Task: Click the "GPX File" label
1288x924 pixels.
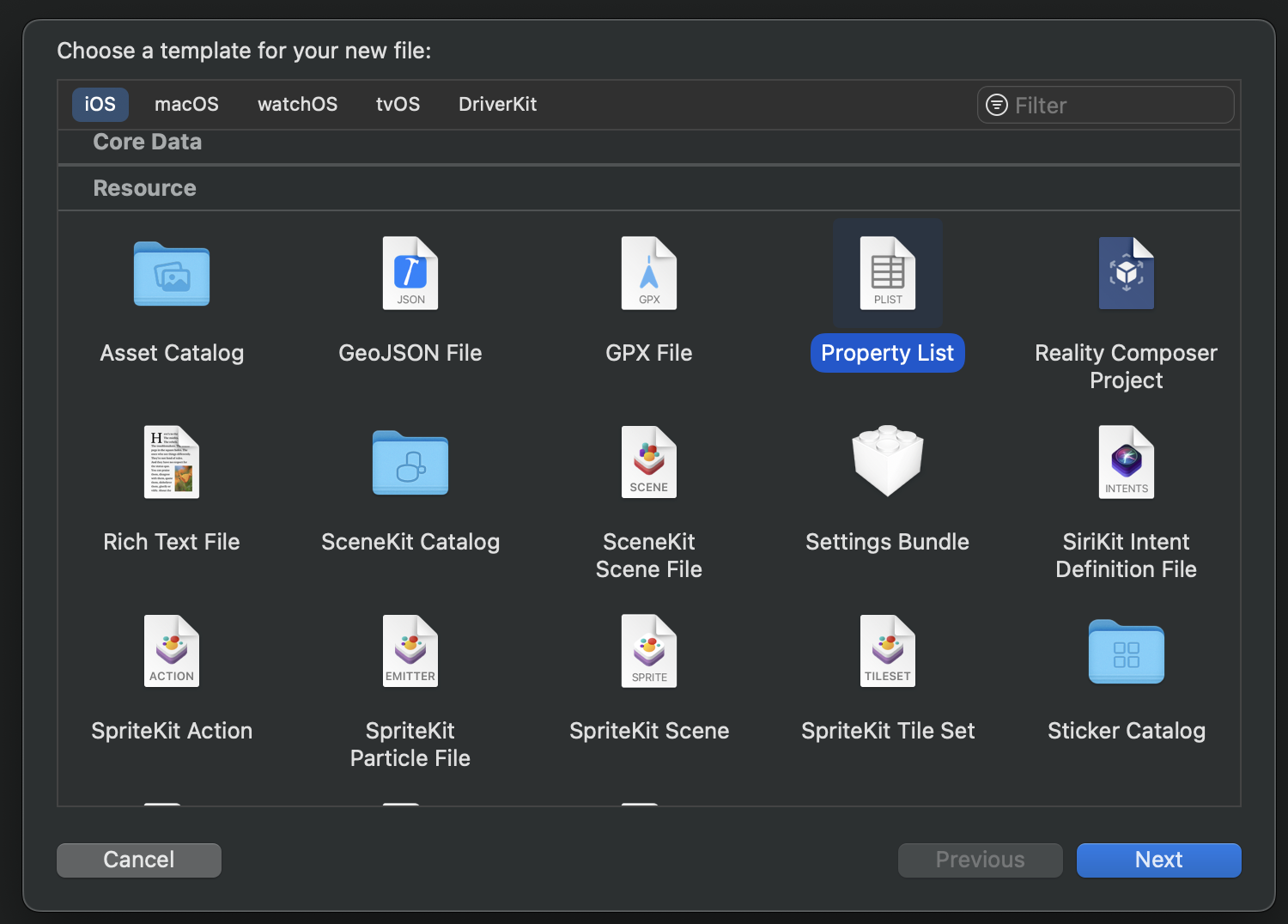Action: [649, 353]
